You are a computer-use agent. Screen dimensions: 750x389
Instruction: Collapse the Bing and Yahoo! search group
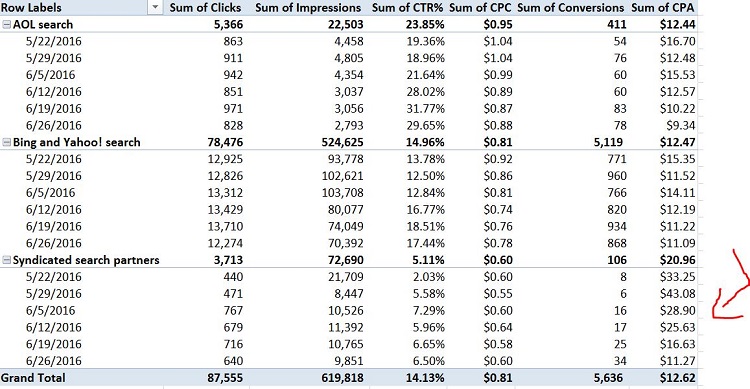coord(7,142)
